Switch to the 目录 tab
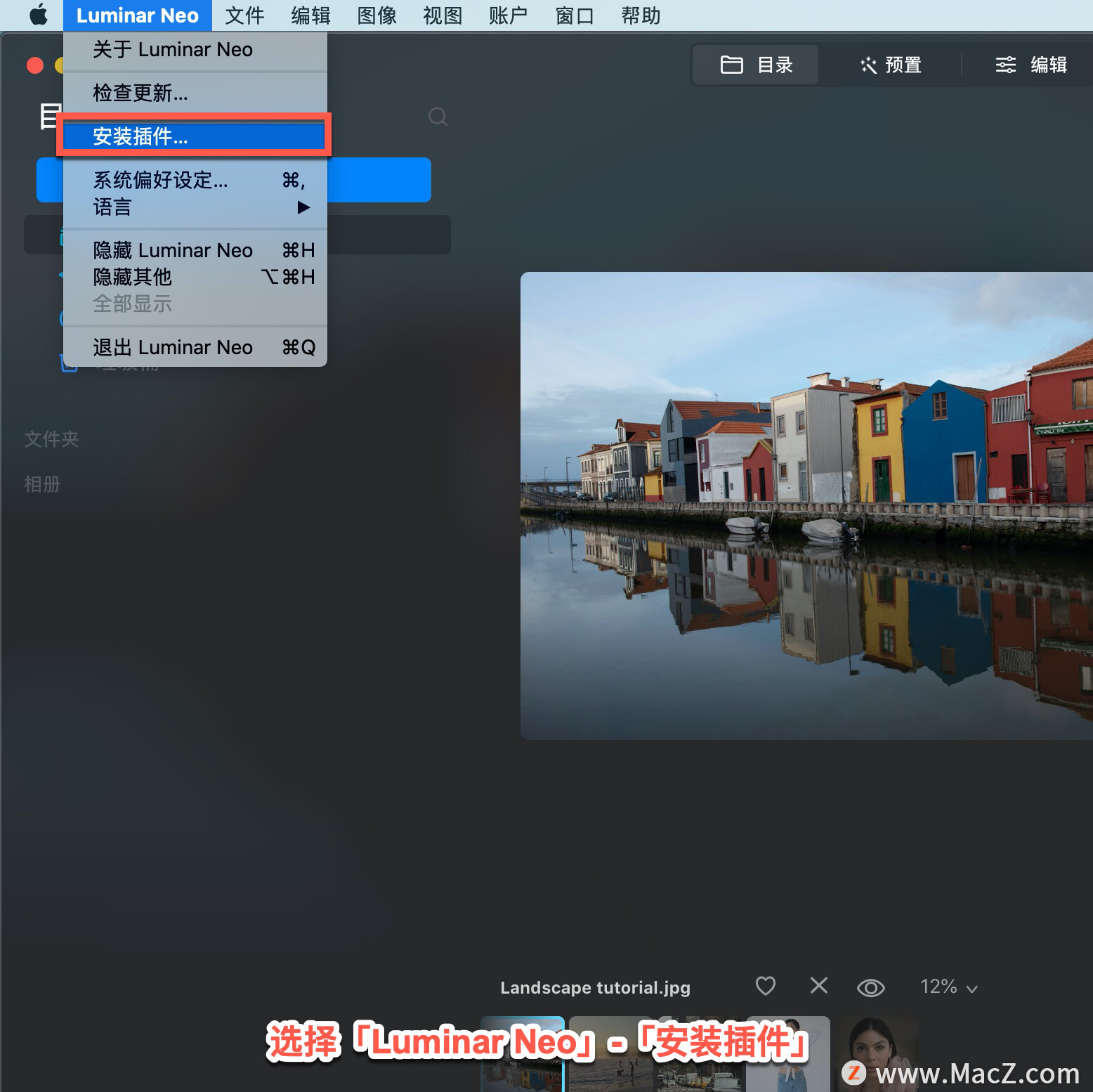Screen dimensions: 1093x1092 [756, 65]
